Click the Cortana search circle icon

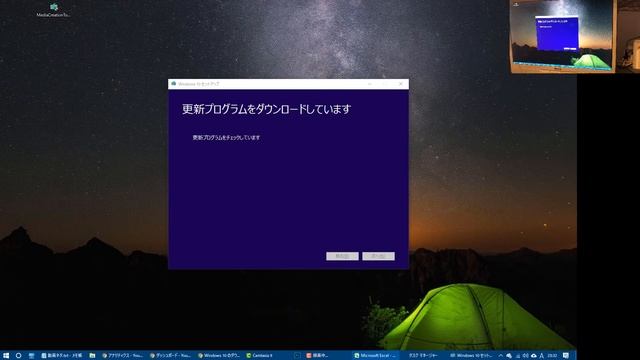18,356
